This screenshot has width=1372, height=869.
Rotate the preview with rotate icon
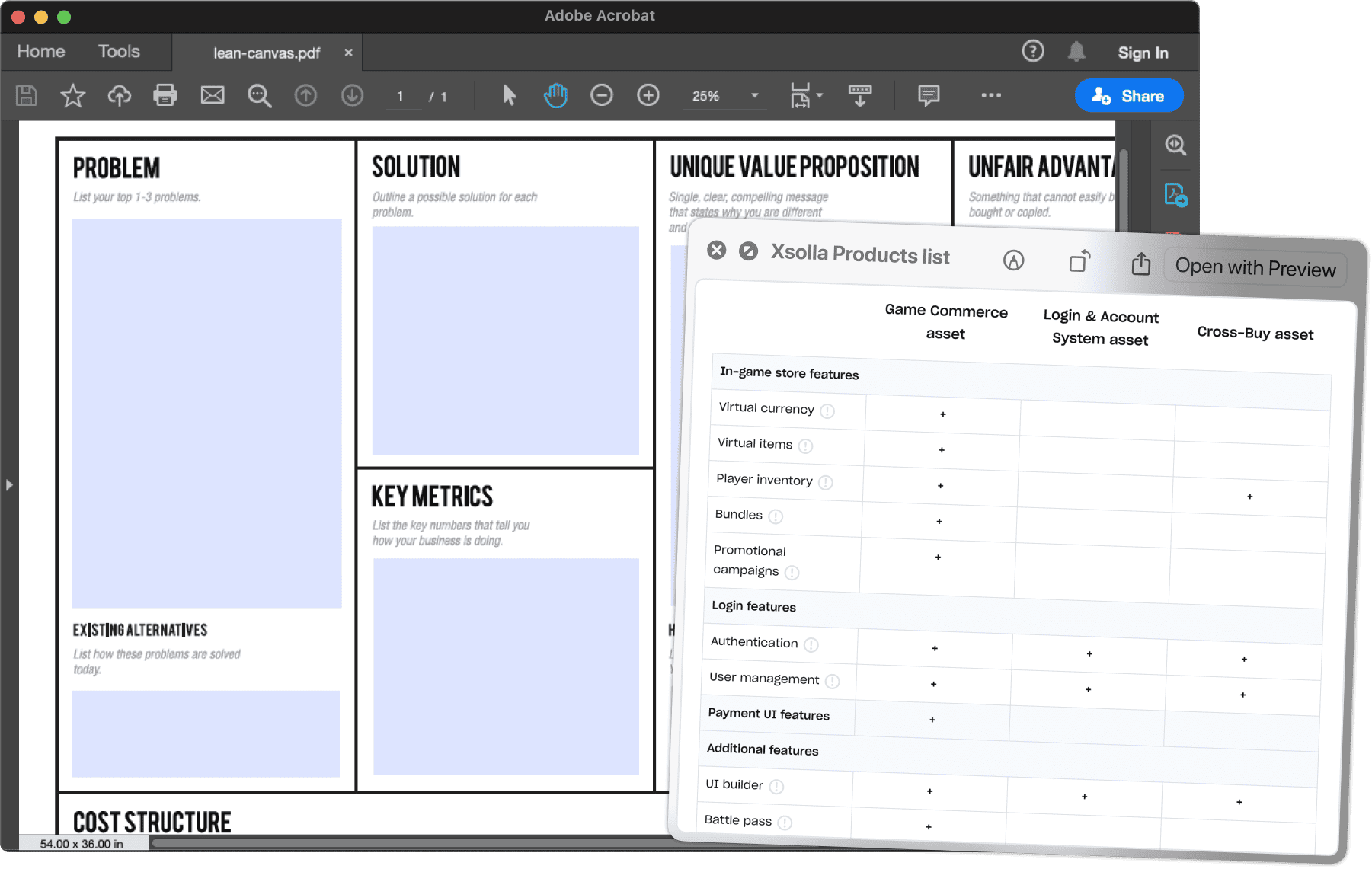point(1079,262)
